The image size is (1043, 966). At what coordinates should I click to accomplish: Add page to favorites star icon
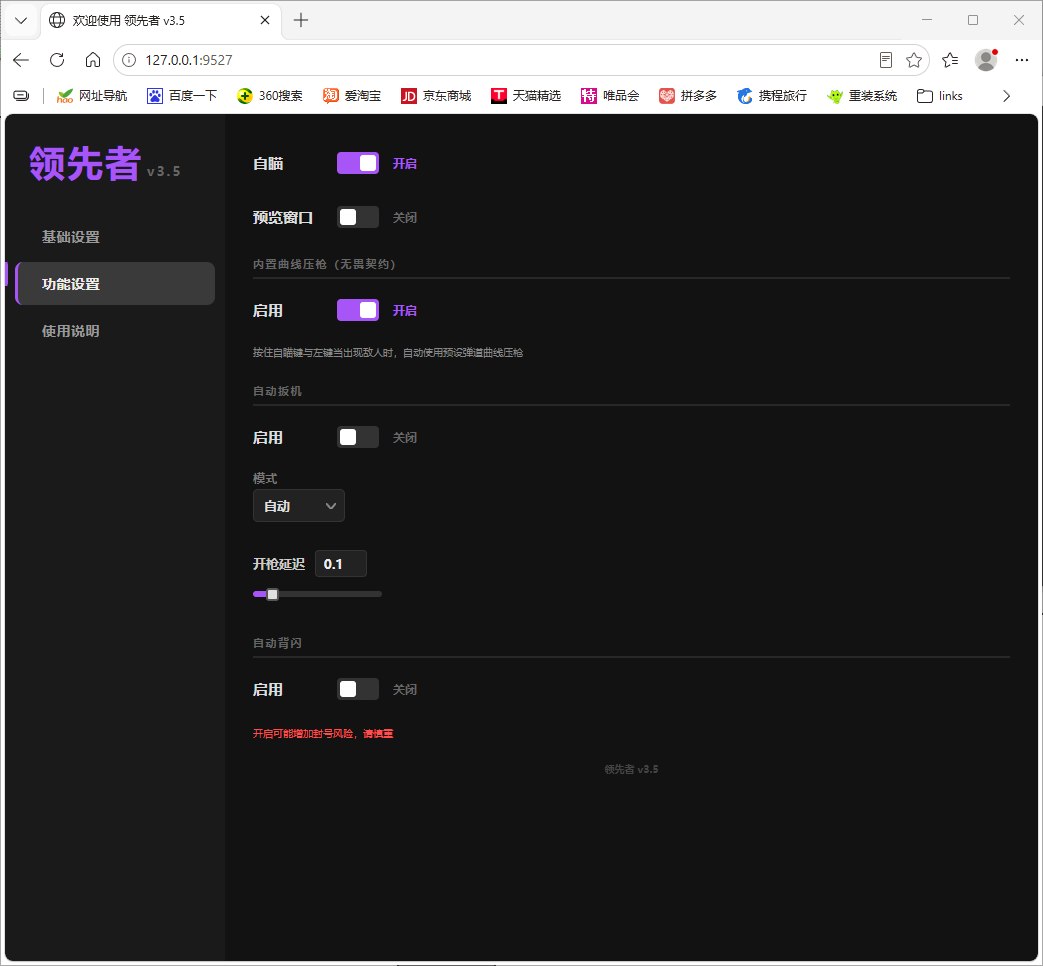[914, 60]
